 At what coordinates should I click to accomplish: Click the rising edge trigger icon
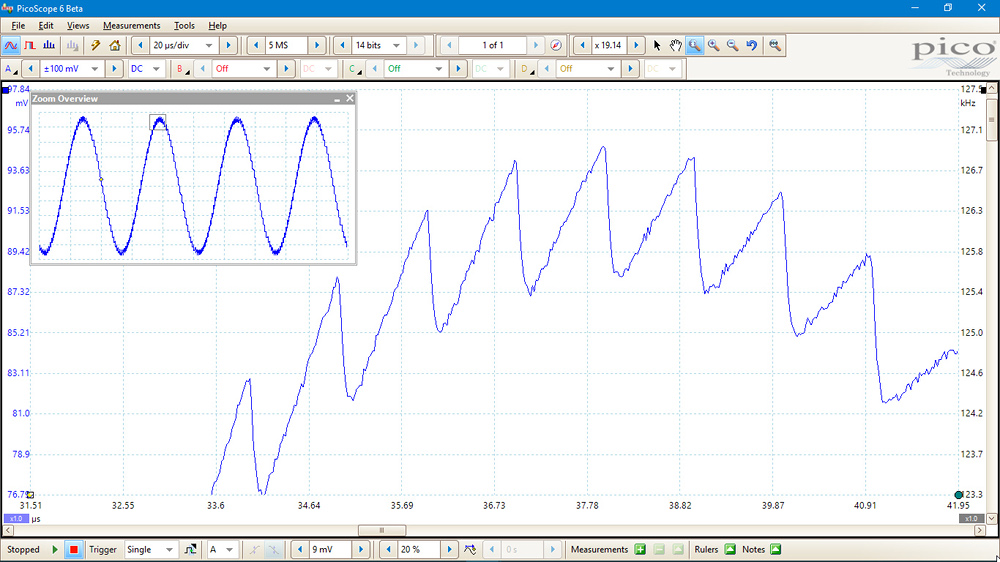tap(254, 549)
